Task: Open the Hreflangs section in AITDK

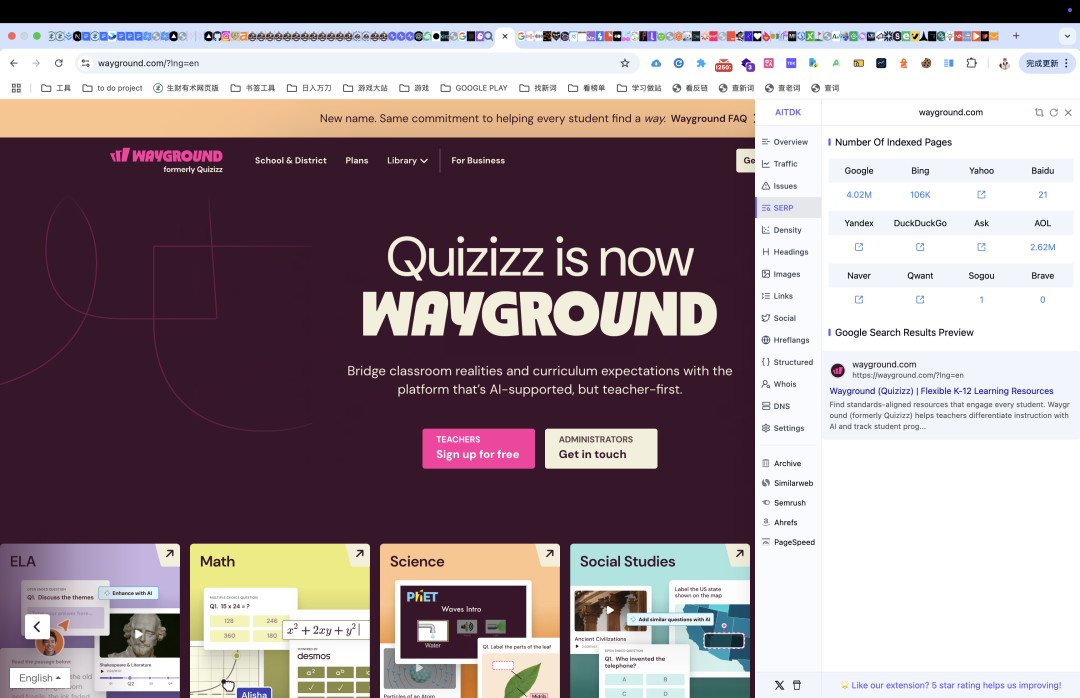Action: 788,340
